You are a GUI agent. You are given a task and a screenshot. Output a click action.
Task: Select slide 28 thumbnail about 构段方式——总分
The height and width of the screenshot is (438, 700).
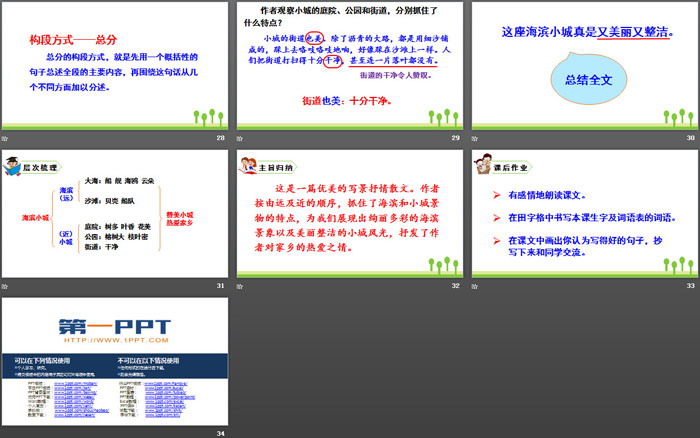coord(115,66)
